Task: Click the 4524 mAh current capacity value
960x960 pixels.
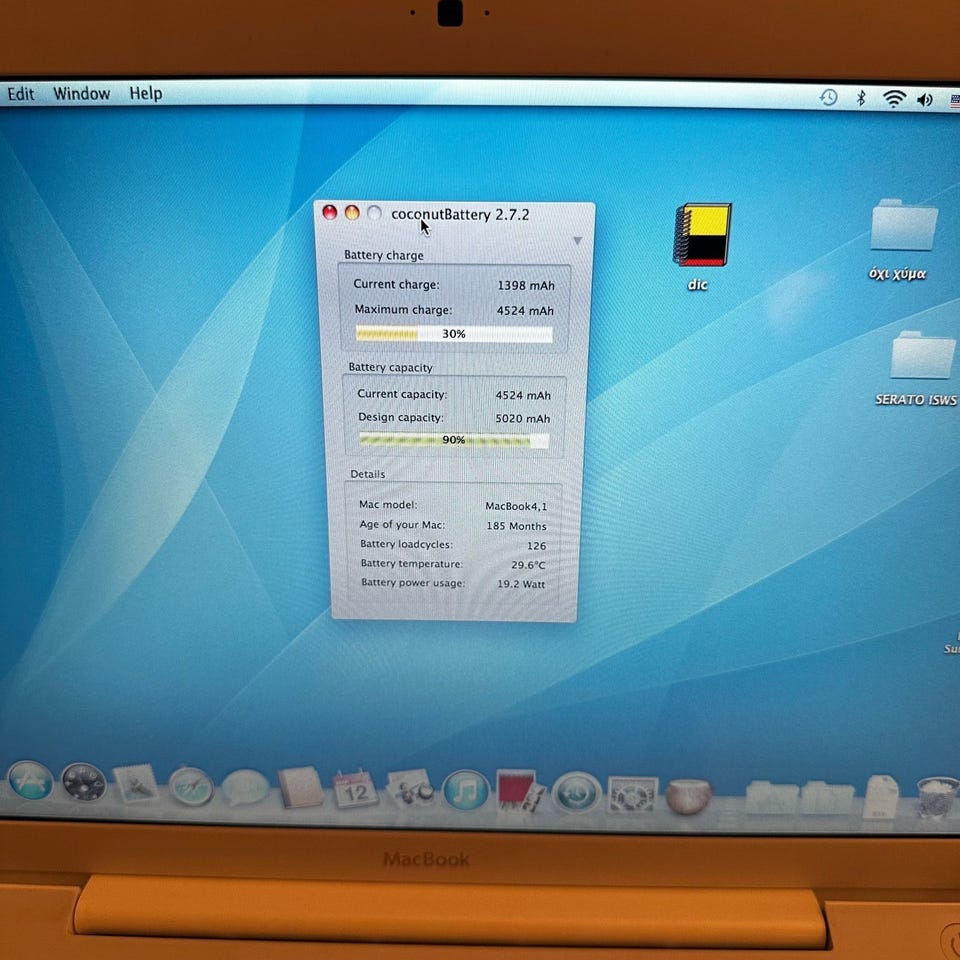Action: [523, 396]
